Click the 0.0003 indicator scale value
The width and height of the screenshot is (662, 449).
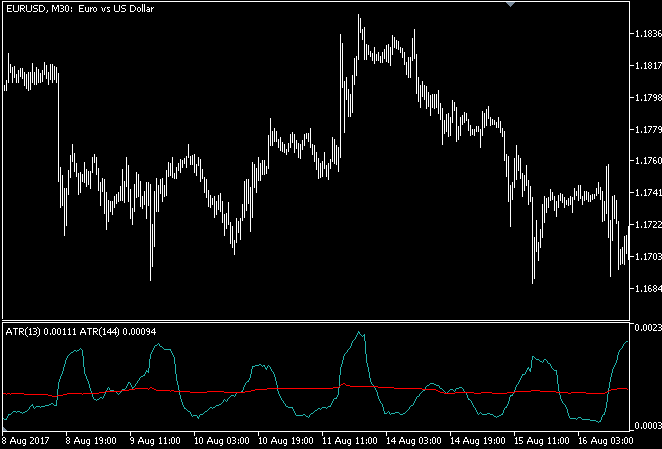point(648,425)
